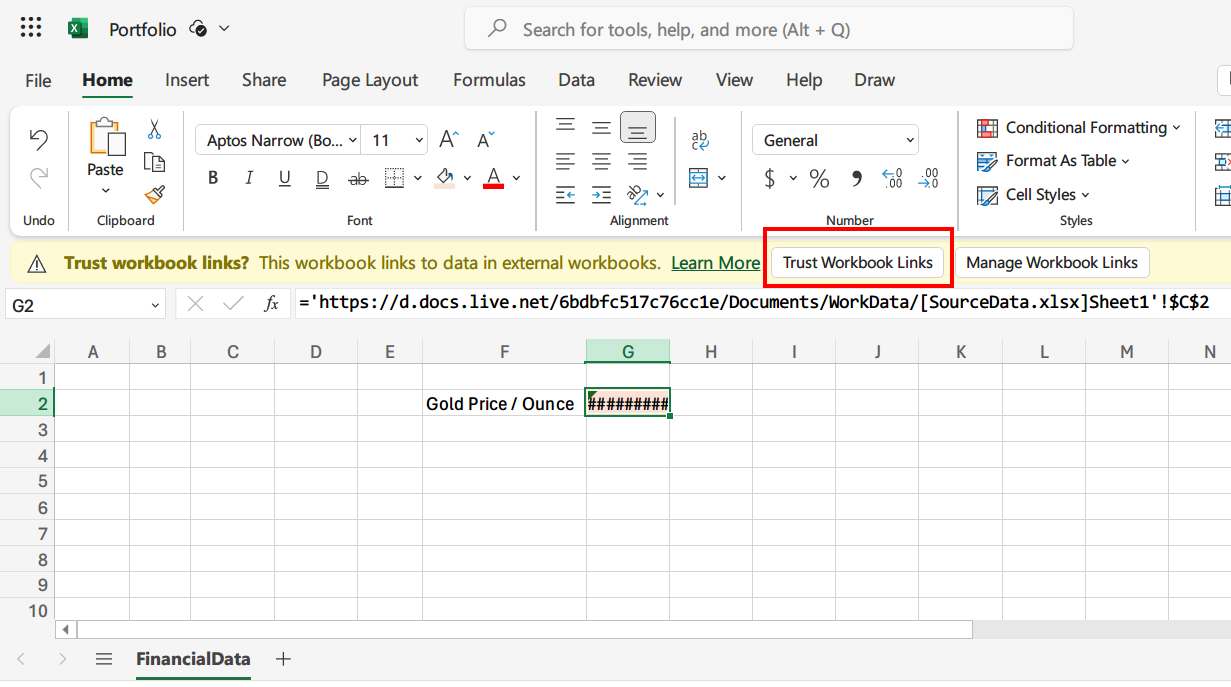Open the General number format dropdown
1231x687 pixels.
pyautogui.click(x=835, y=140)
